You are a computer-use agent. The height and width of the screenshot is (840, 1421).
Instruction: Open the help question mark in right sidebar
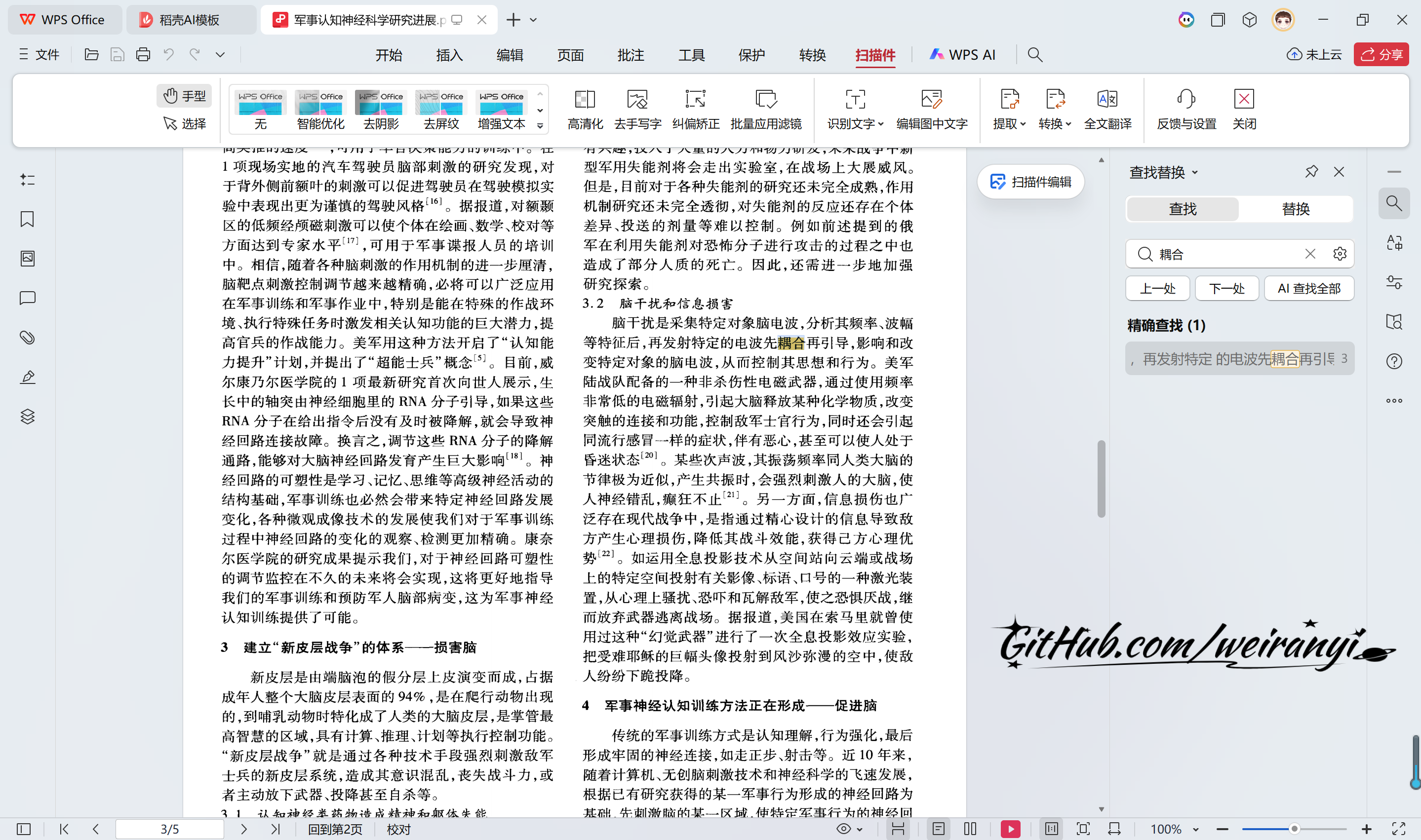[x=1394, y=361]
